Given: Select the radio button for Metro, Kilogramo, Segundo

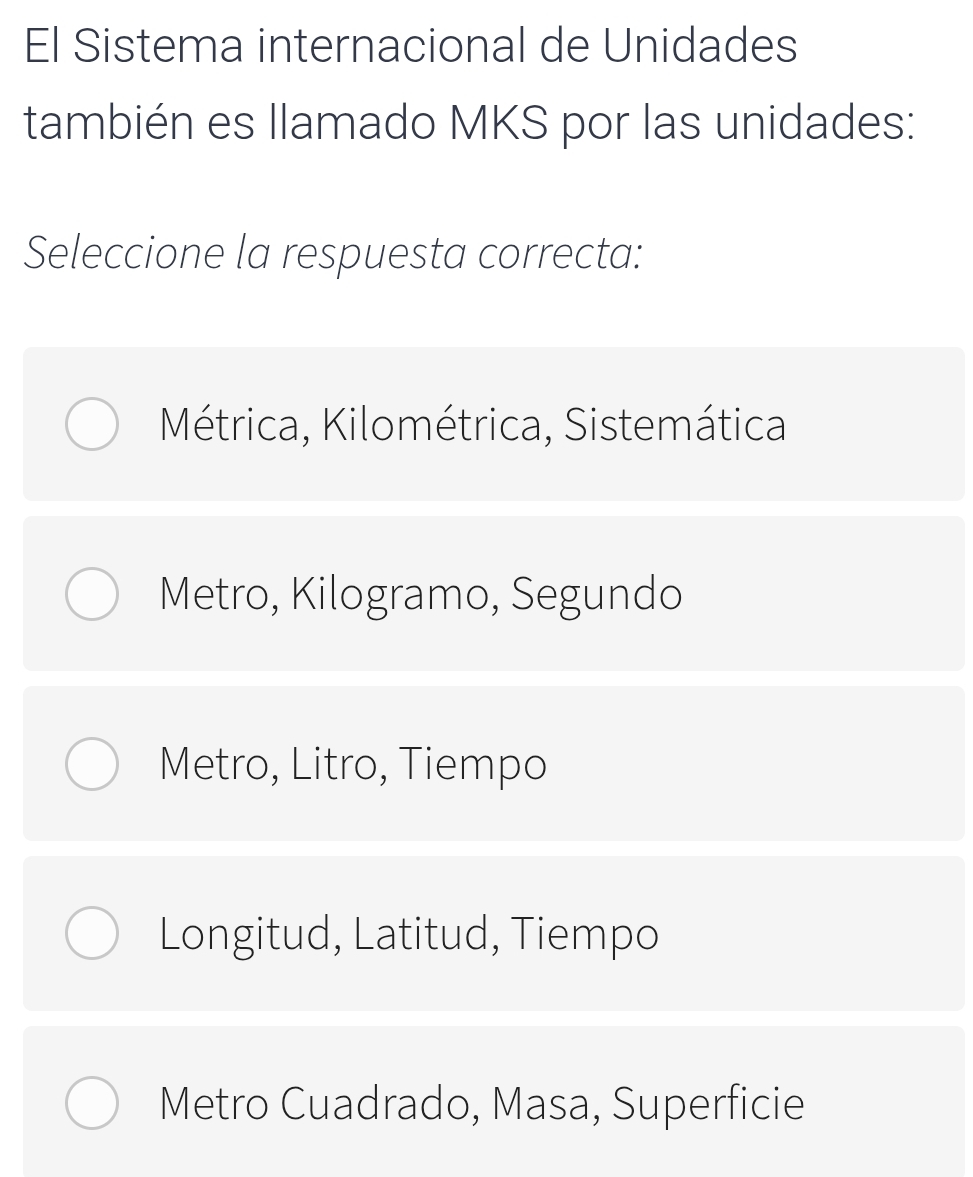Looking at the screenshot, I should [x=92, y=595].
